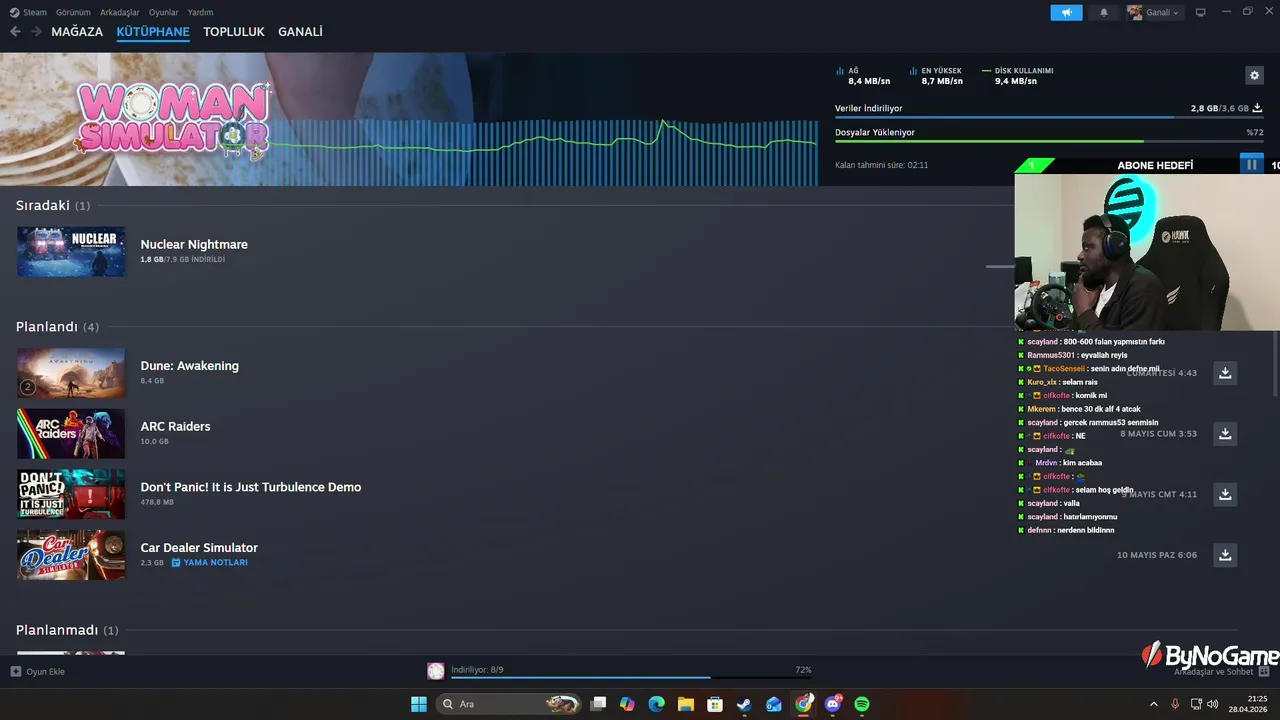Screen dimensions: 1280x720
Task: Open the Windows Start menu
Action: click(419, 704)
